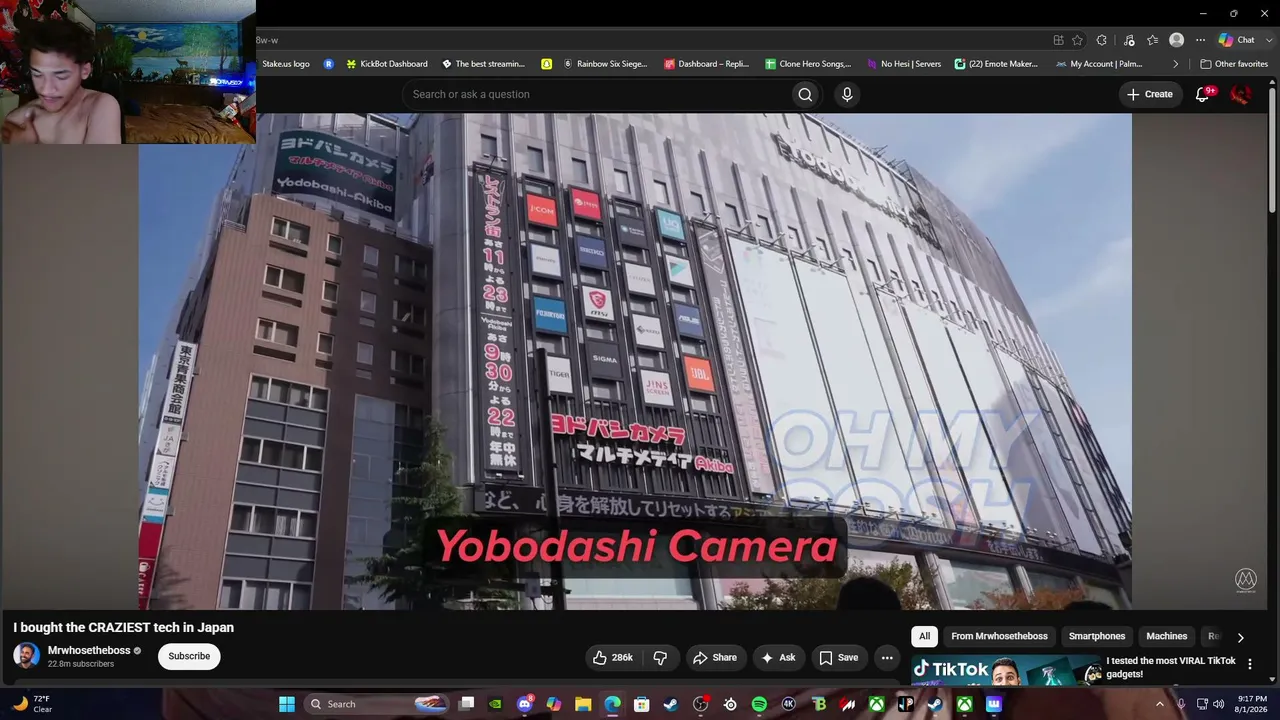Show next filter chips arrow

pyautogui.click(x=1240, y=637)
